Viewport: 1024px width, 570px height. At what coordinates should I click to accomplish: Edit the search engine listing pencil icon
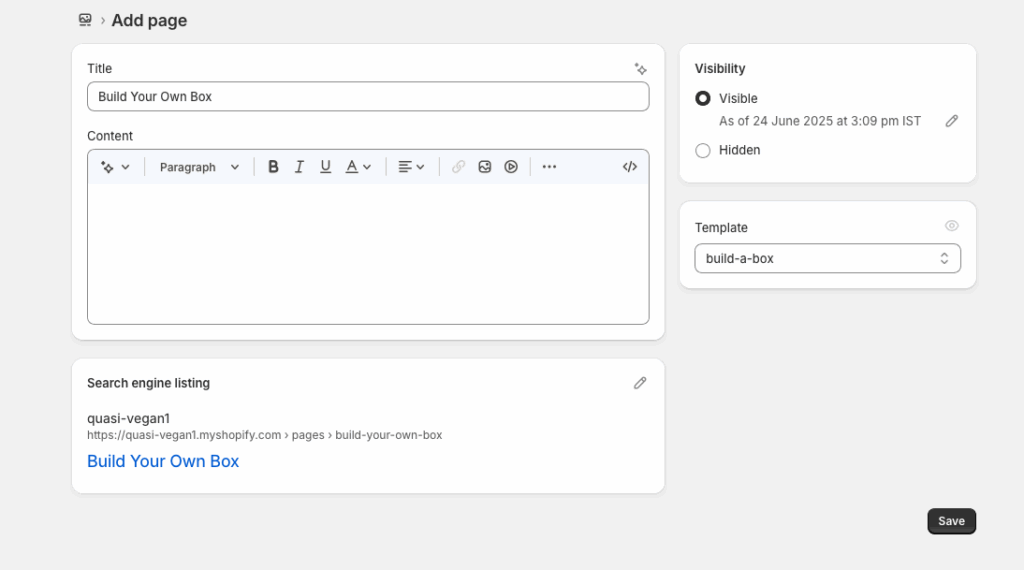640,383
